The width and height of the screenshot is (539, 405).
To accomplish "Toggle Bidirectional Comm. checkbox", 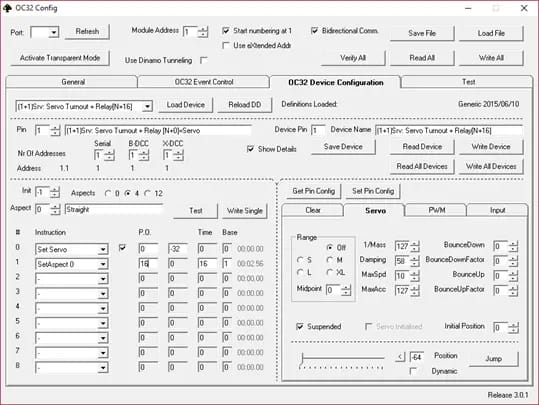I will 314,31.
